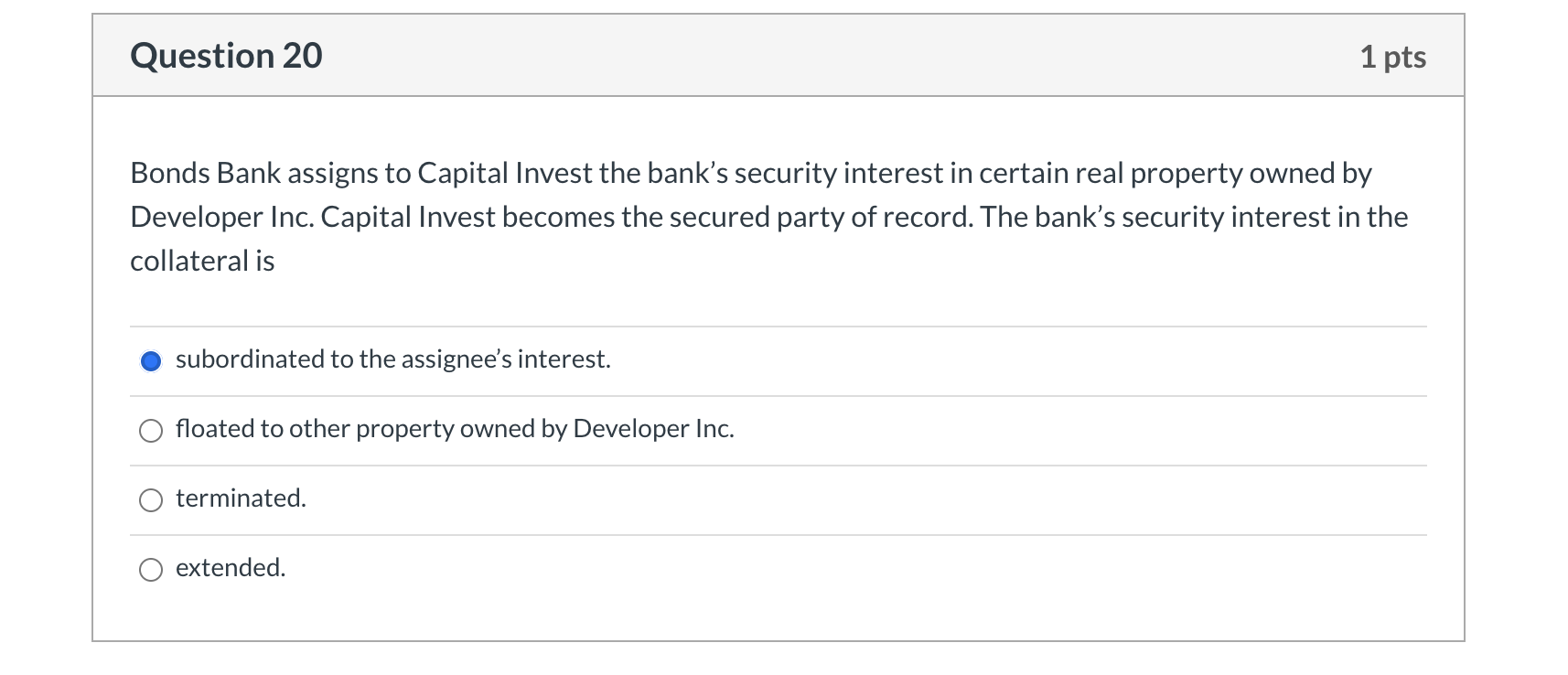Click the "1 pts" label
Viewport: 1568px width, 675px height.
1392,55
